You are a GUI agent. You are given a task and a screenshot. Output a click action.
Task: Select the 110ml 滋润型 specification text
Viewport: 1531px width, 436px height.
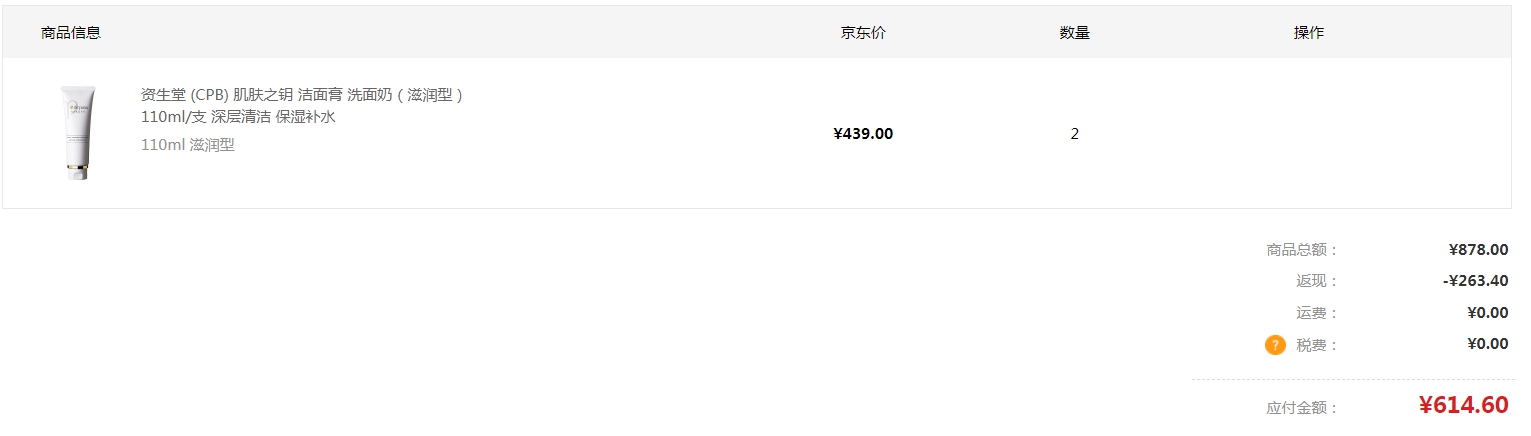coord(188,145)
